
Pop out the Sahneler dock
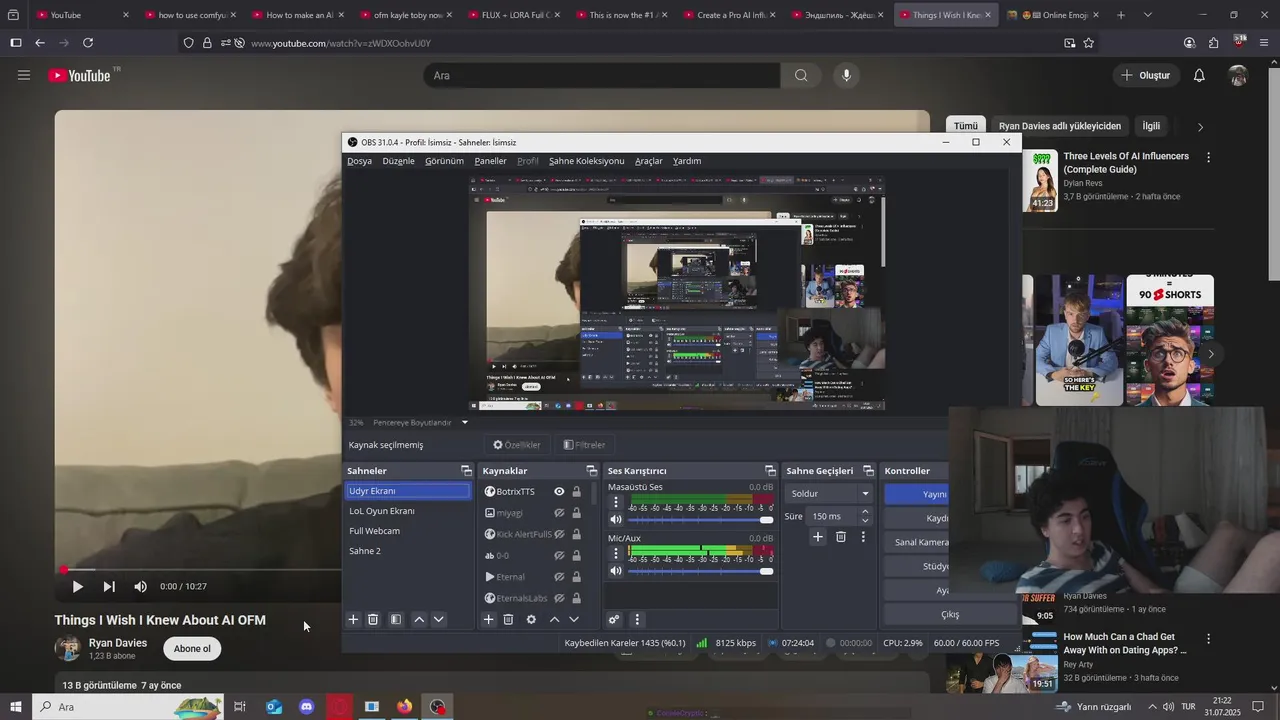pos(466,471)
